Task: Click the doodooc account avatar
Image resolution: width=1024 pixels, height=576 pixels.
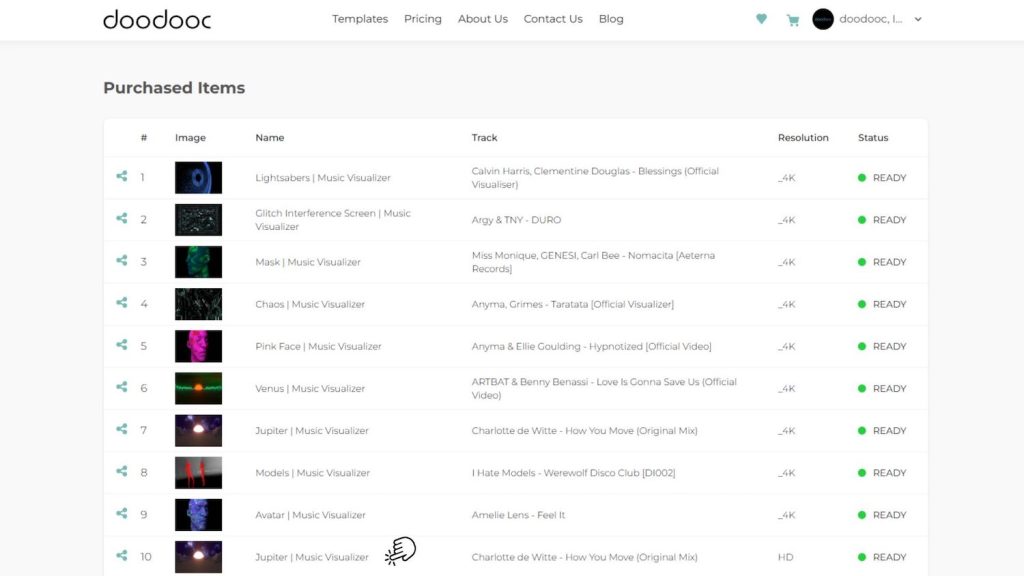Action: pyautogui.click(x=823, y=19)
